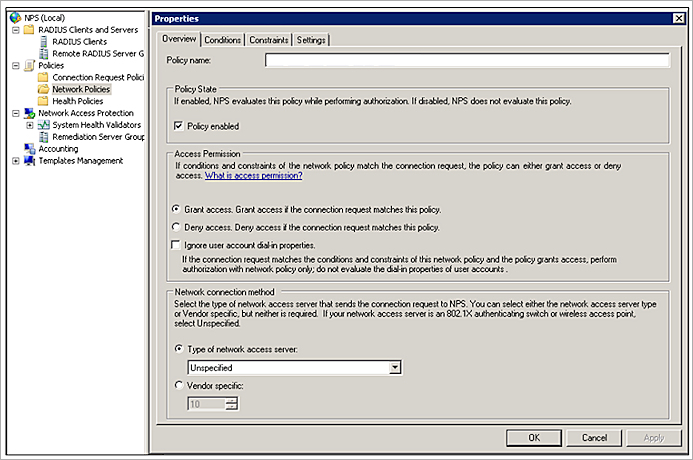
Task: Expand Templates Management node
Action: click(x=16, y=161)
